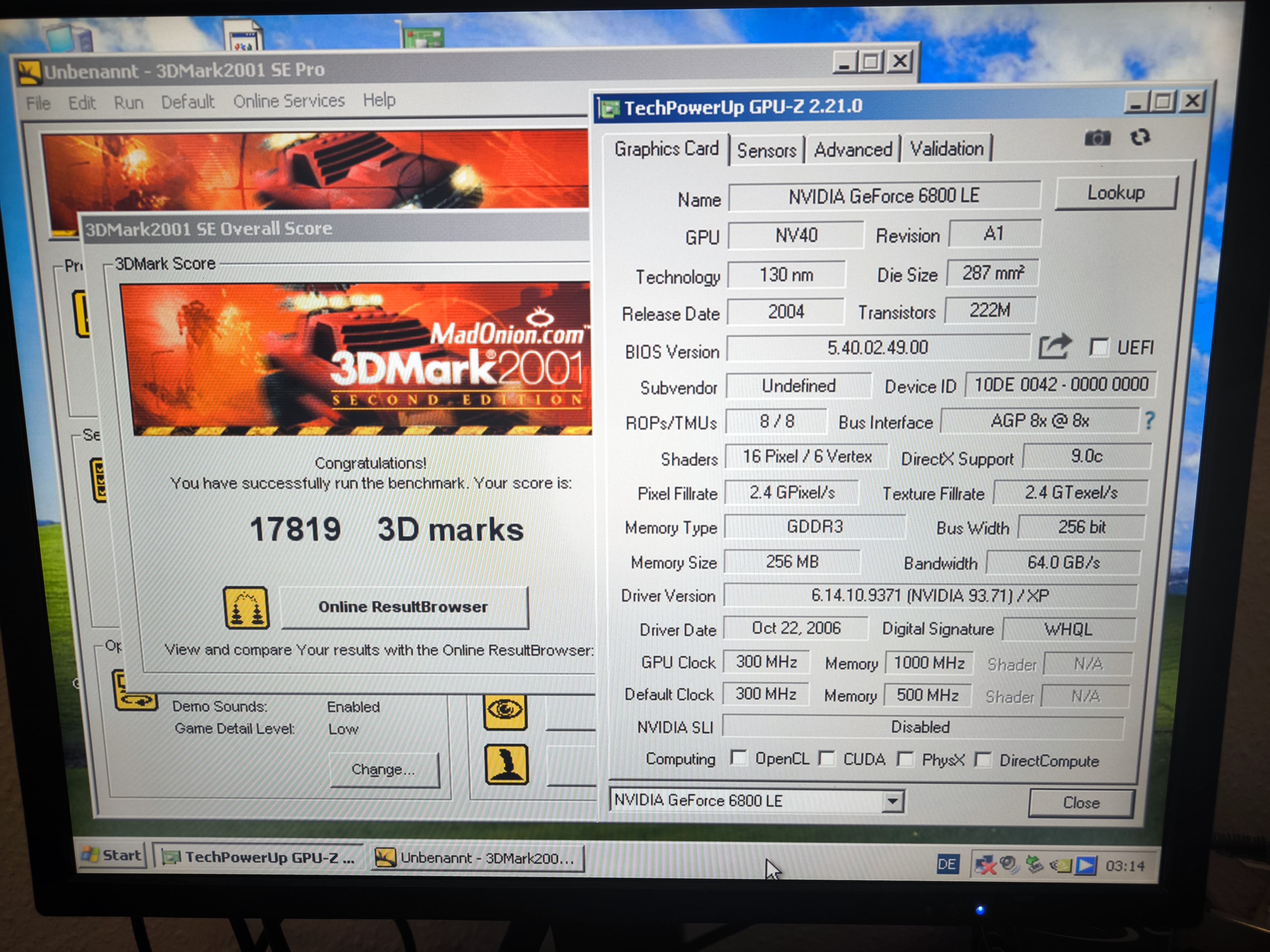
Task: Click the yellow eye icon button
Action: pos(505,711)
